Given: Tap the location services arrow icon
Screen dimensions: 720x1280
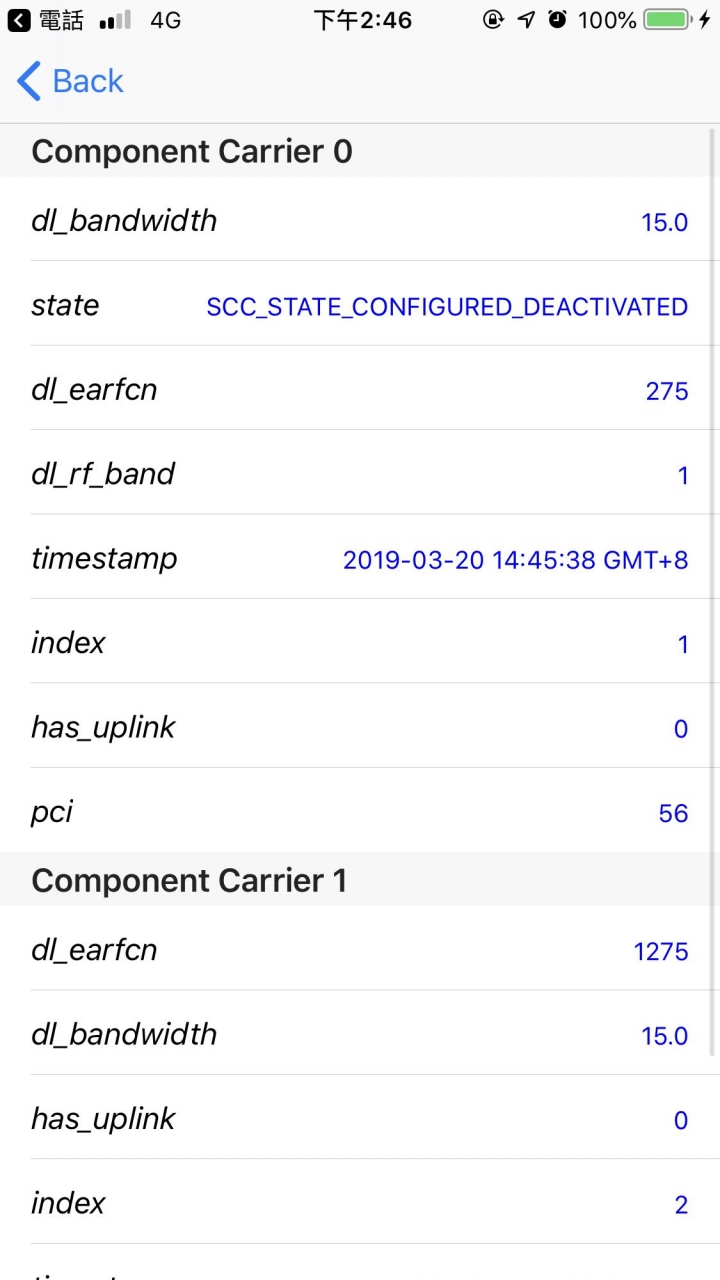Looking at the screenshot, I should pyautogui.click(x=526, y=19).
